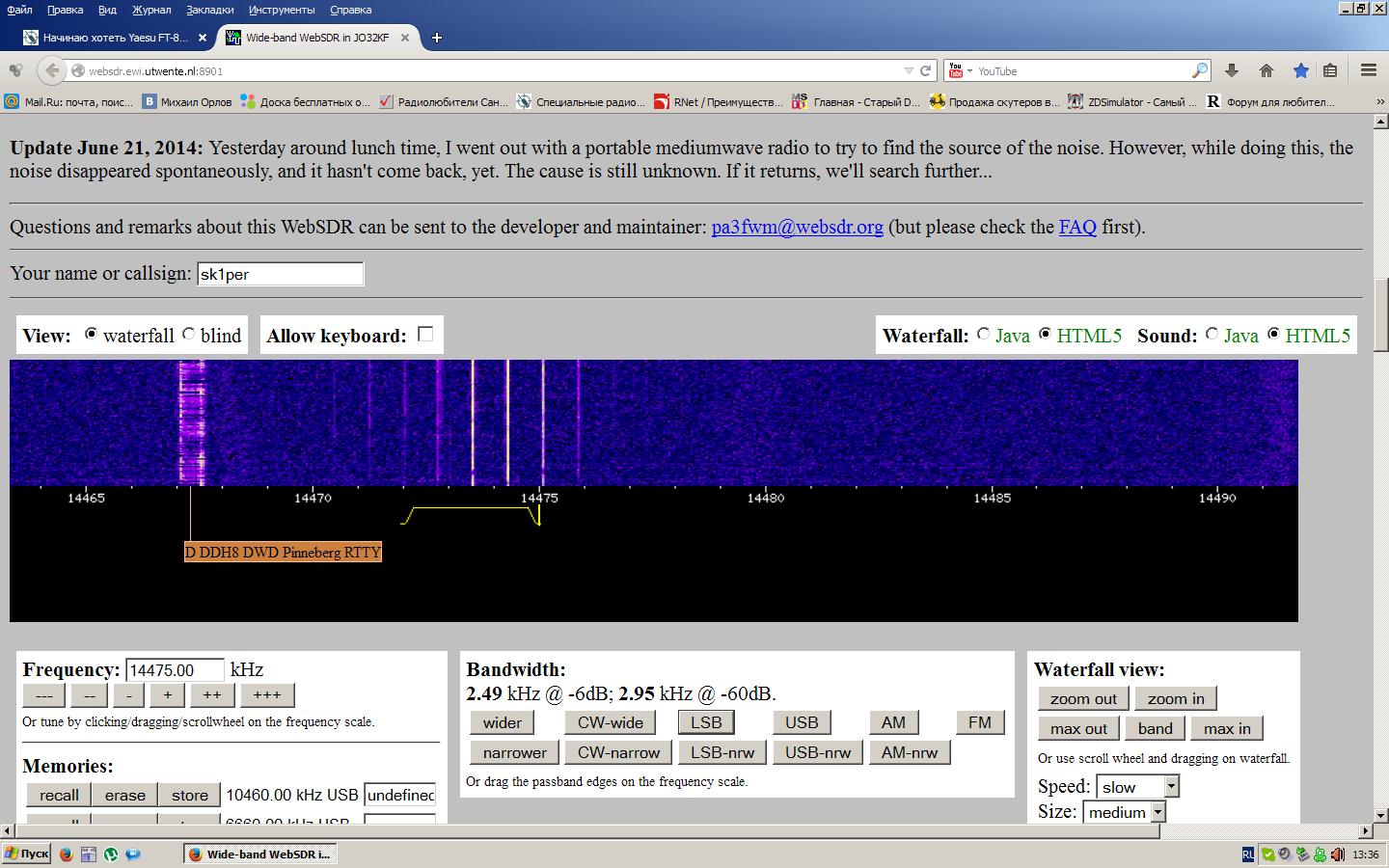Open the downloads arrow icon
Screen dimensions: 1389x868
[1232, 70]
